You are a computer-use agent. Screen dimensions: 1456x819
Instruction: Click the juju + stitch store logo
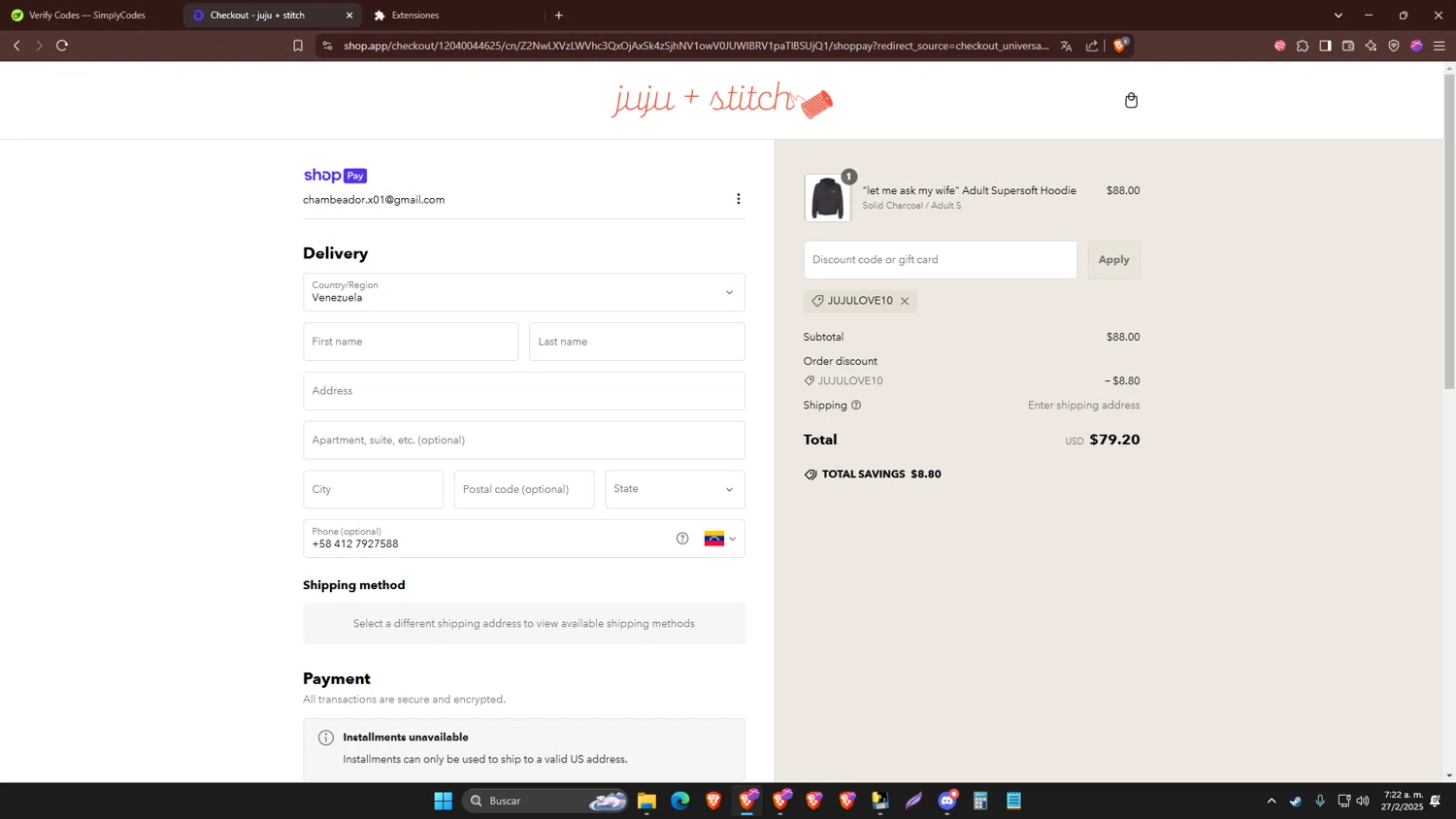tap(721, 100)
